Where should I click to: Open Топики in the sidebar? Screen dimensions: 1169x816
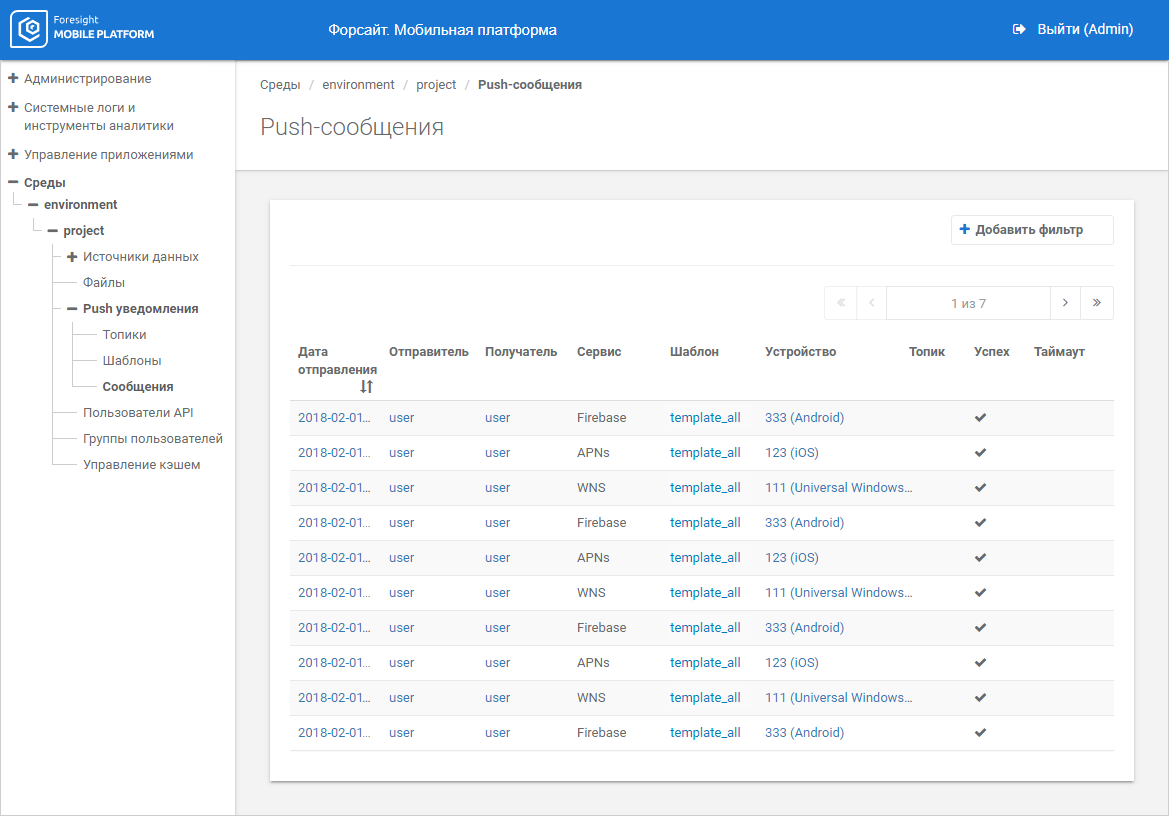(124, 335)
